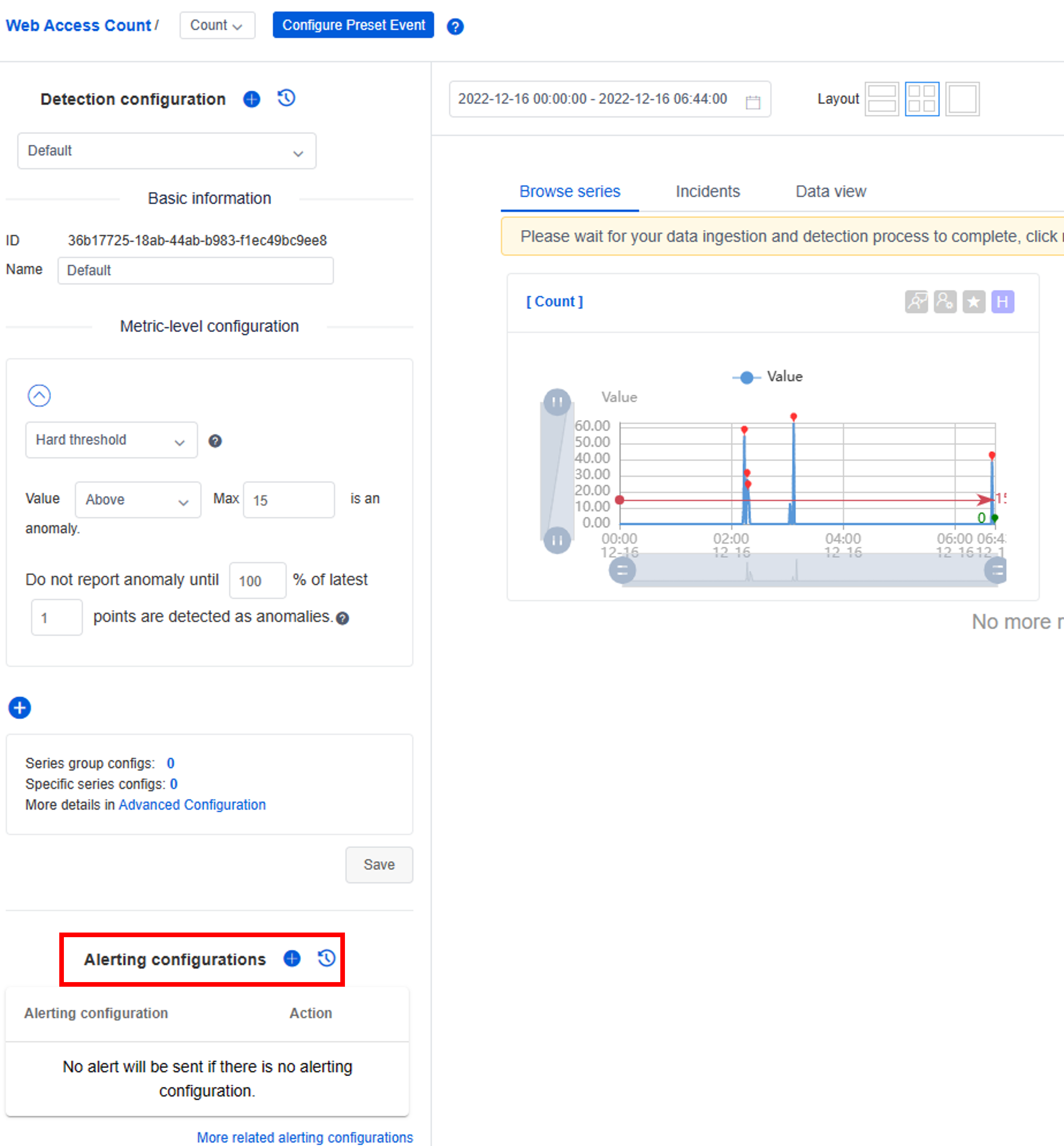Click the Configure Preset Event button
Viewport: 1064px width, 1146px height.
click(353, 25)
